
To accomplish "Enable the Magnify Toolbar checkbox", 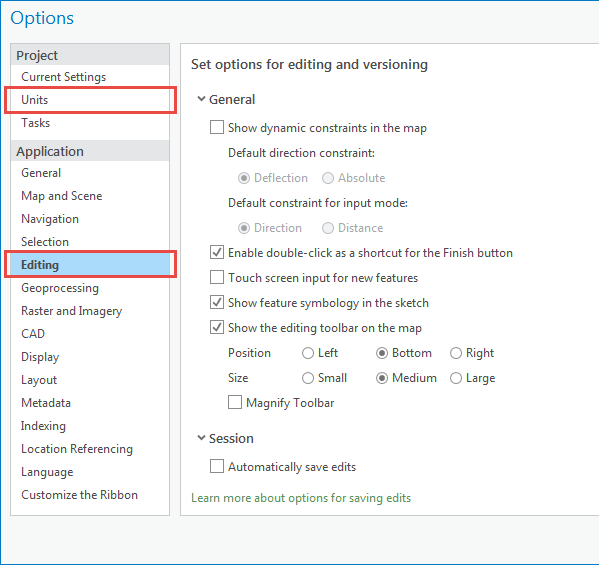I will [235, 402].
